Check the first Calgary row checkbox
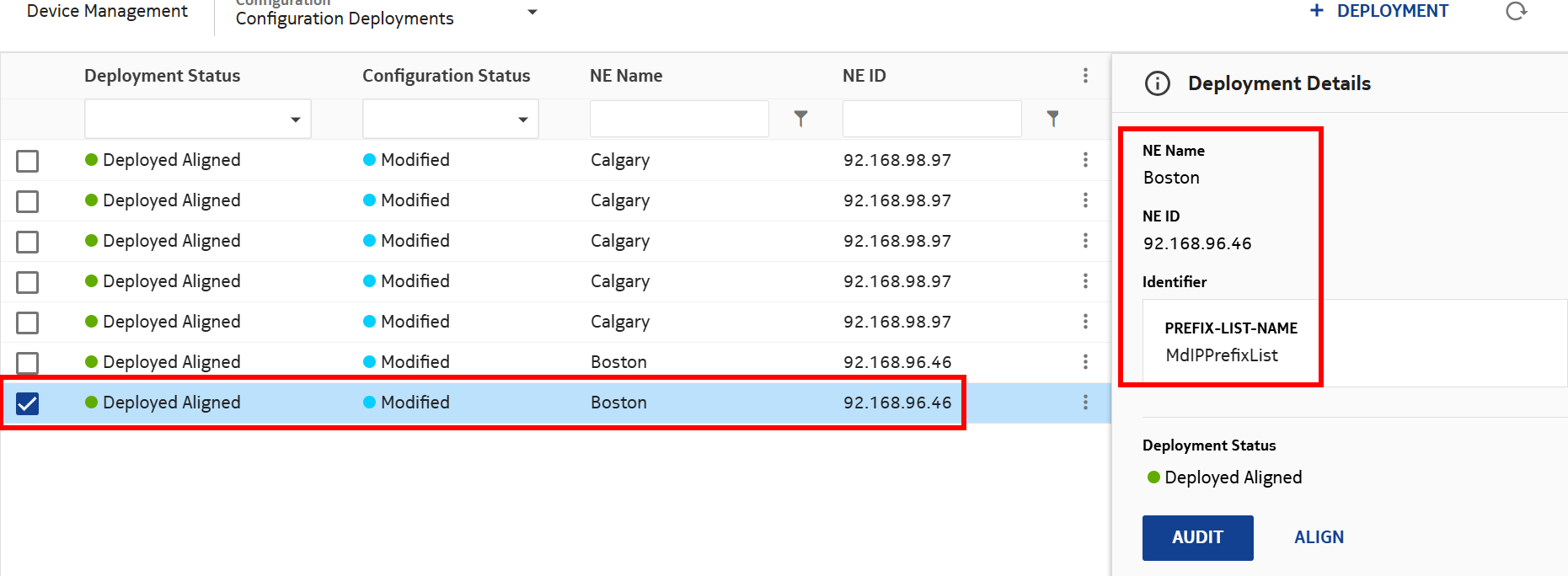The height and width of the screenshot is (576, 1568). pos(28,161)
